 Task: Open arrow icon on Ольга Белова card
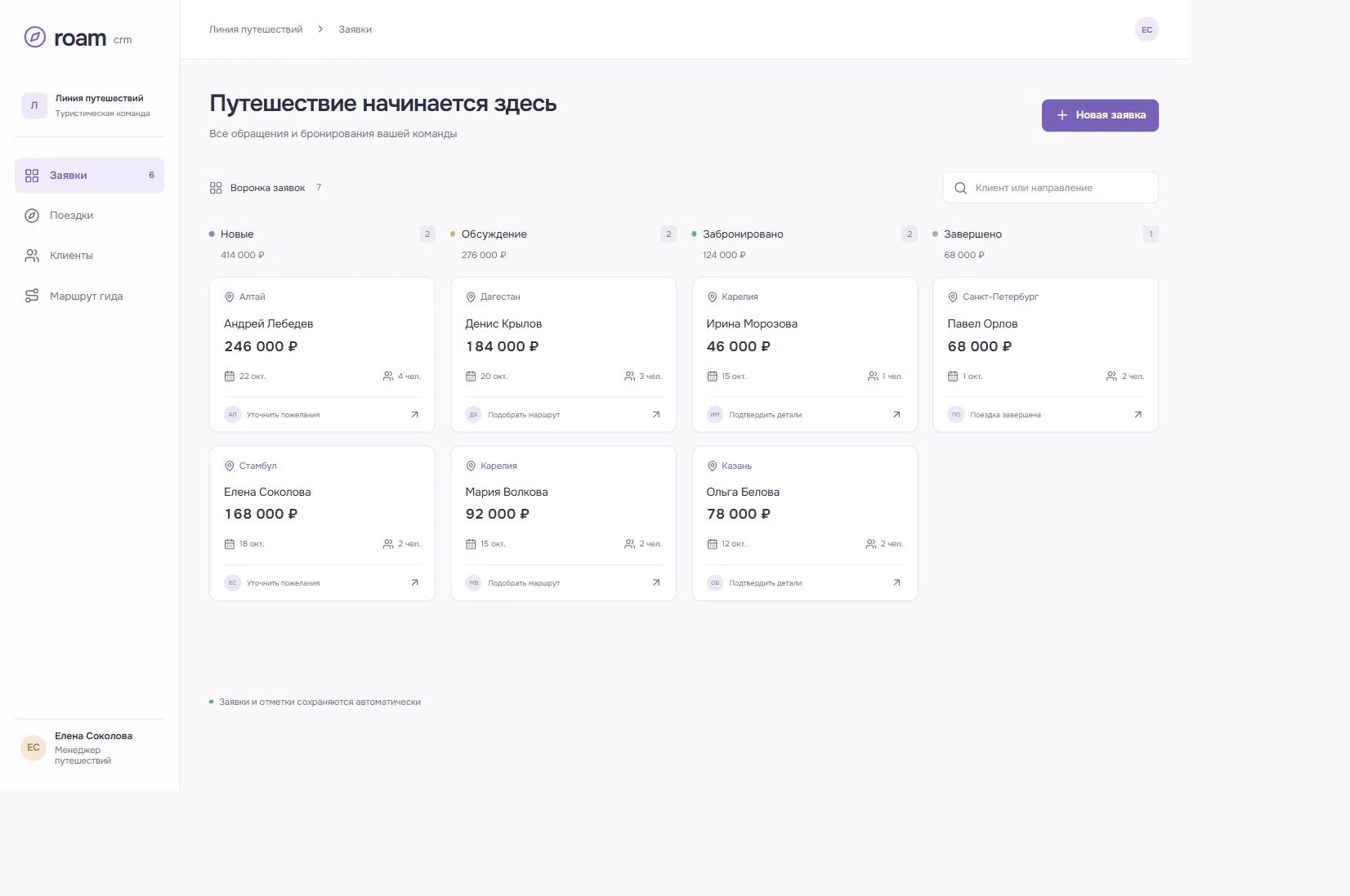point(896,583)
